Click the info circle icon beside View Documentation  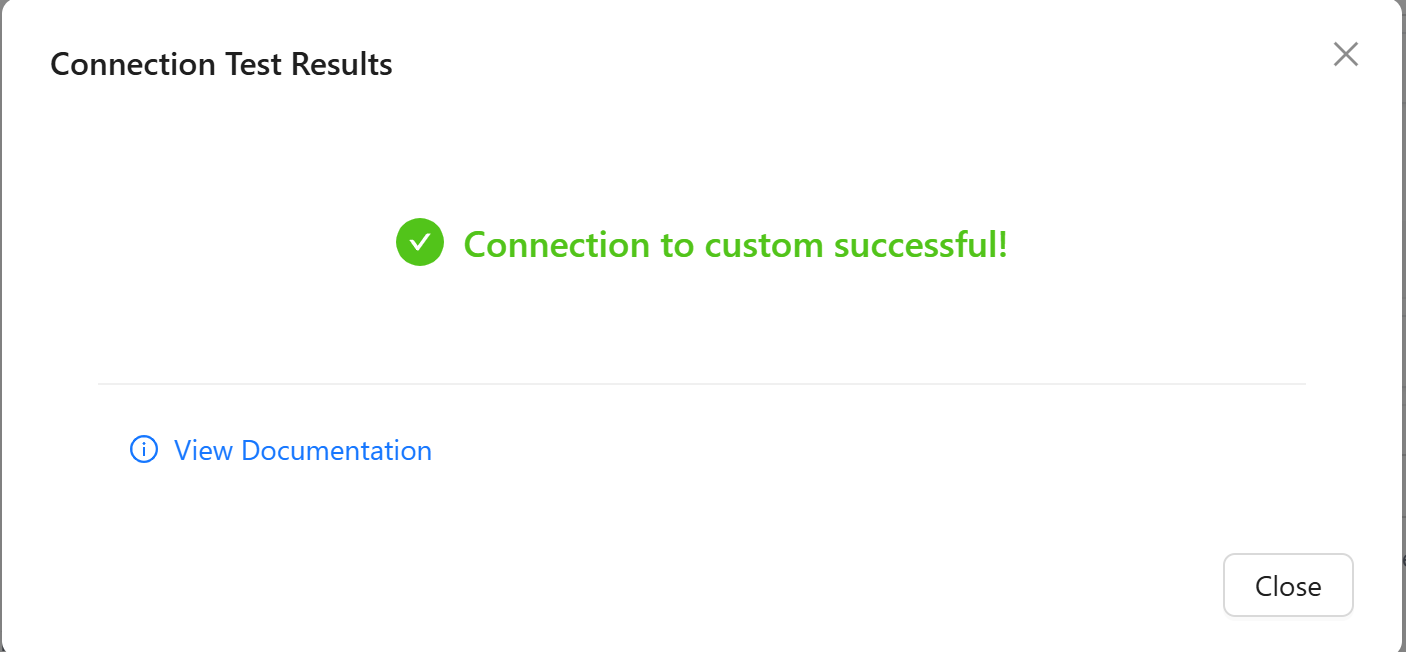pos(144,450)
